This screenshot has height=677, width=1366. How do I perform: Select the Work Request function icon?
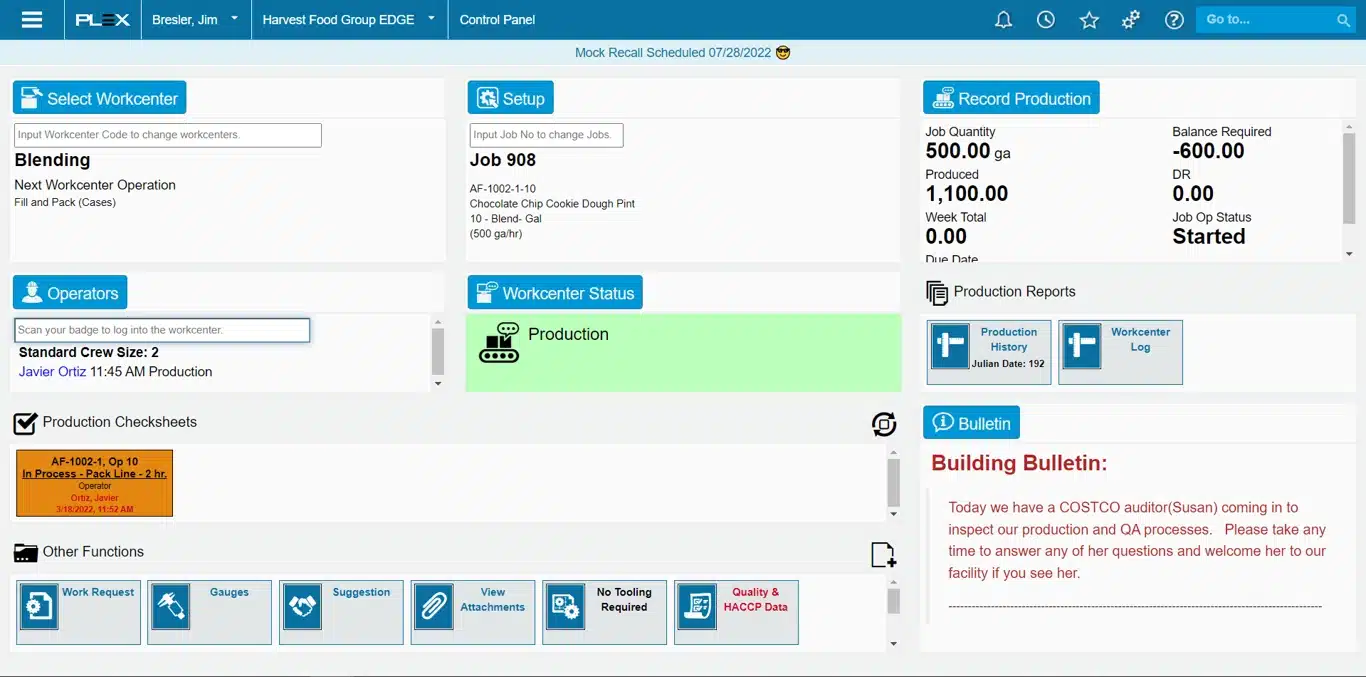pyautogui.click(x=78, y=612)
